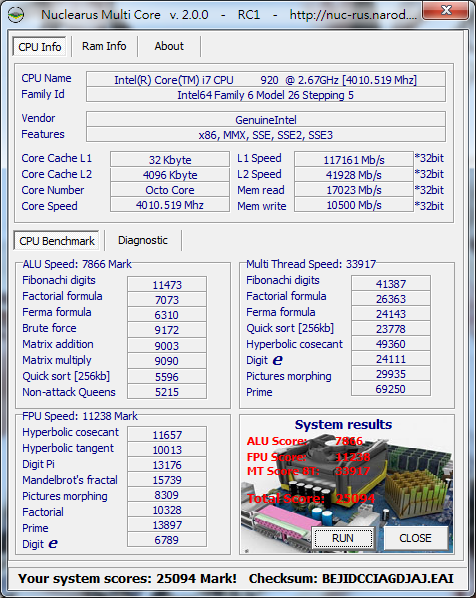476x598 pixels.
Task: Click Brute force score 9172
Action: point(167,330)
